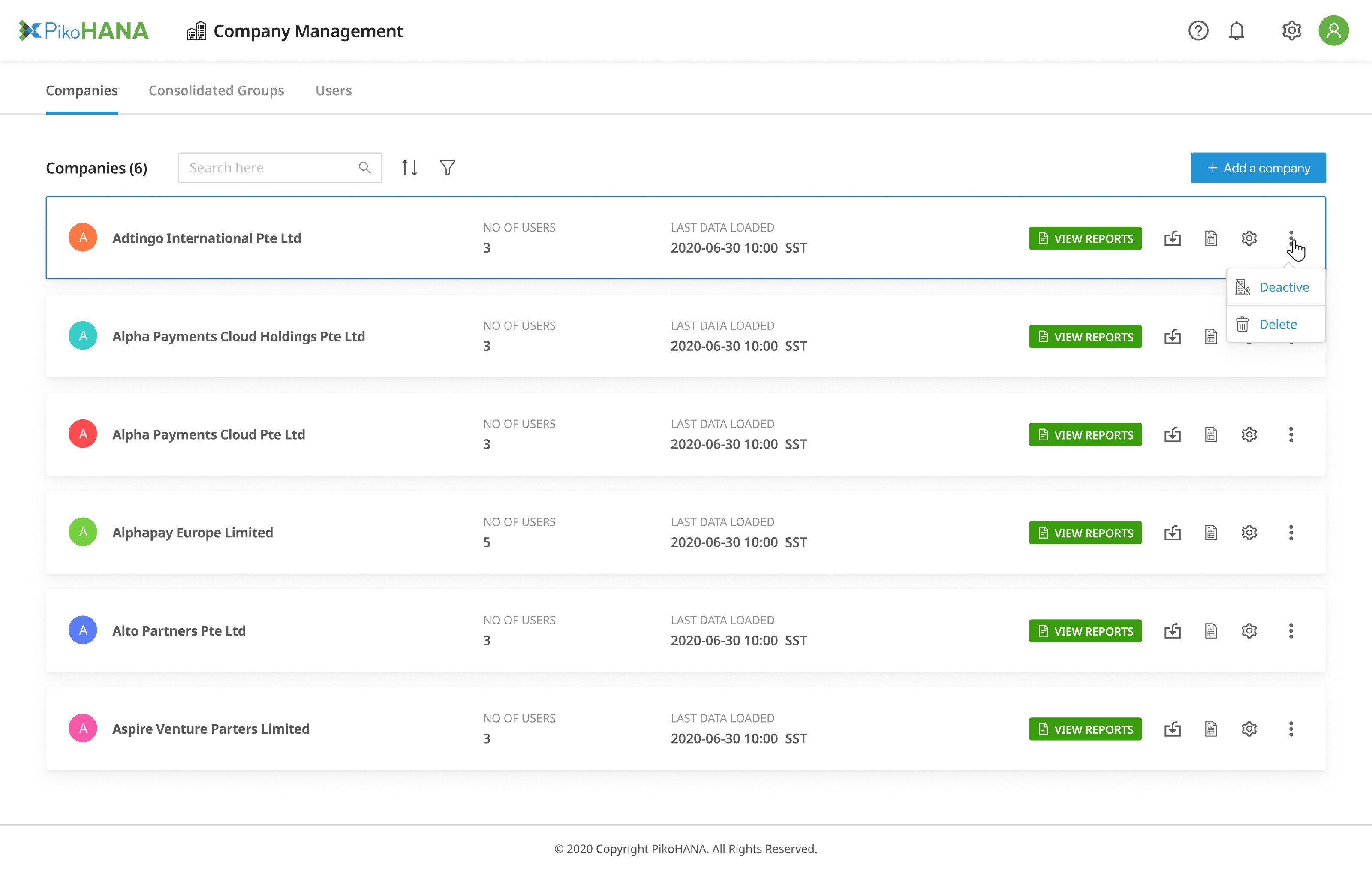Open more options for Aspire Venture Parters Limited
1372x871 pixels.
click(1291, 729)
